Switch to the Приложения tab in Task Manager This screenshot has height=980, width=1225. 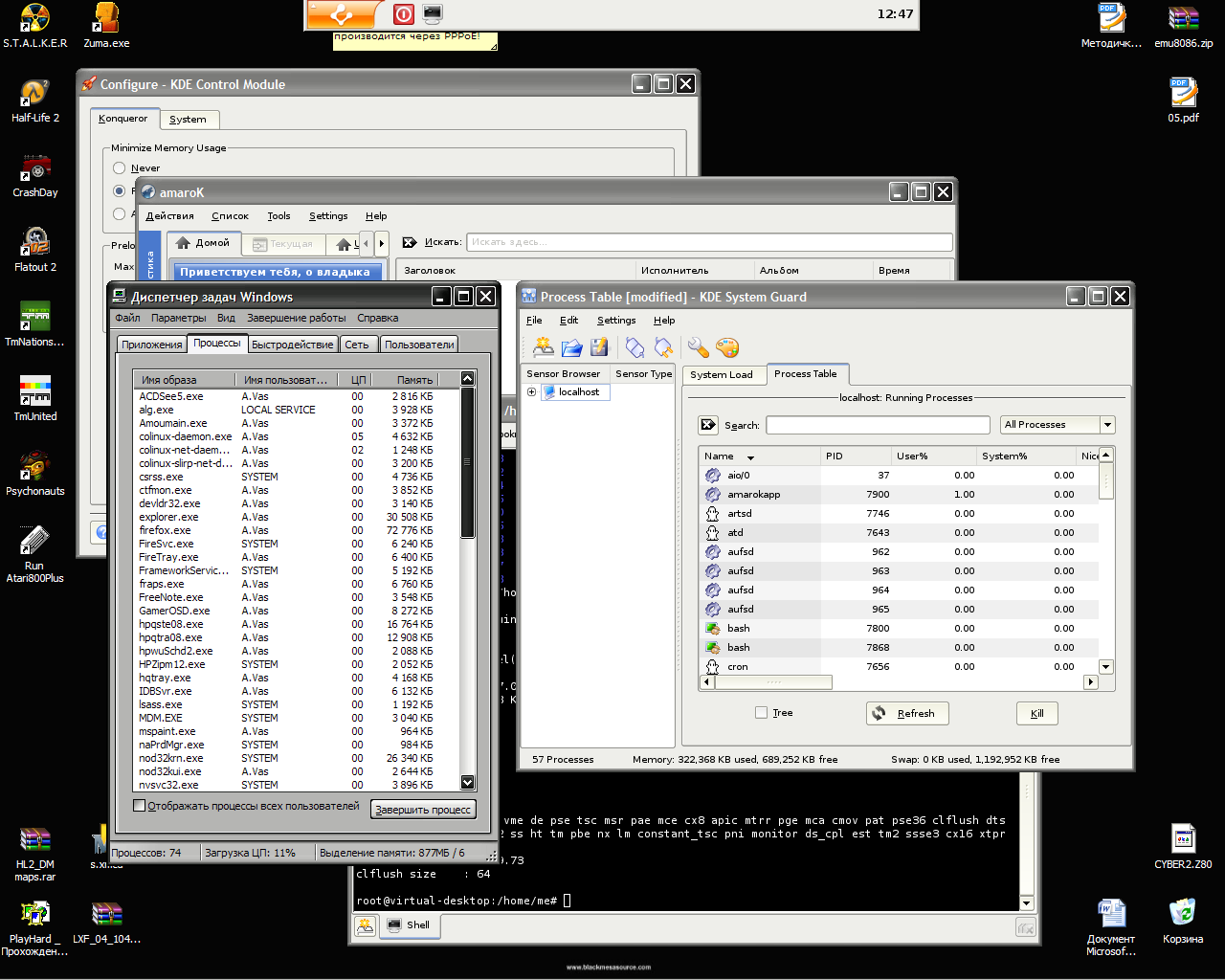point(151,345)
